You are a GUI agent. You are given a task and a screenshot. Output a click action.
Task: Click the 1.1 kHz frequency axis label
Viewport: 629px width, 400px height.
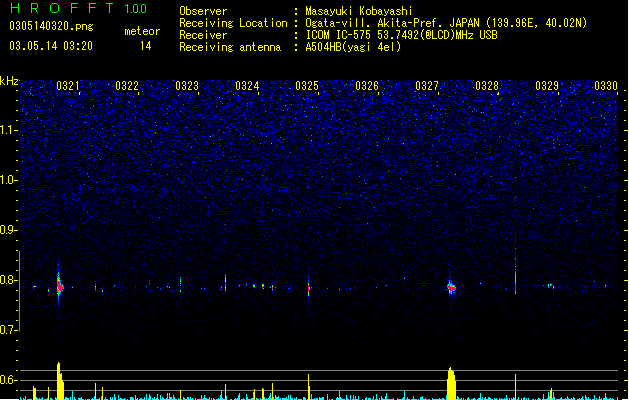click(8, 130)
